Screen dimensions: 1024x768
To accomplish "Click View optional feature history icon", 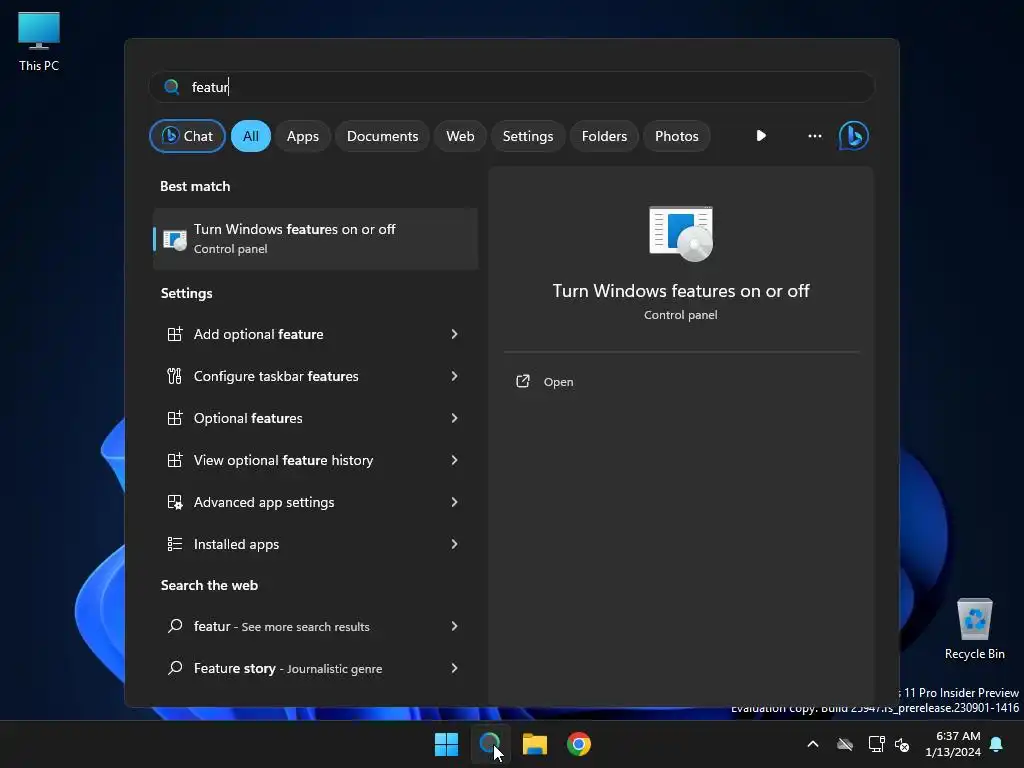I will pyautogui.click(x=174, y=460).
